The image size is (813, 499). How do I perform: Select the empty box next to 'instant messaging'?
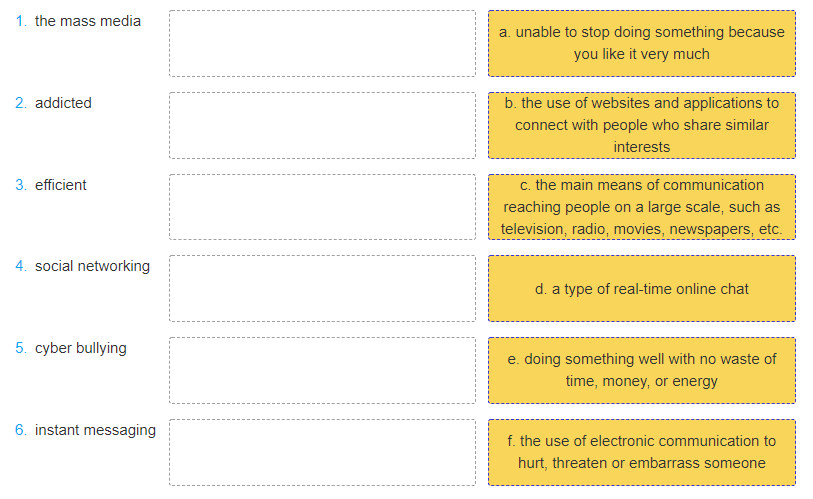tap(322, 452)
